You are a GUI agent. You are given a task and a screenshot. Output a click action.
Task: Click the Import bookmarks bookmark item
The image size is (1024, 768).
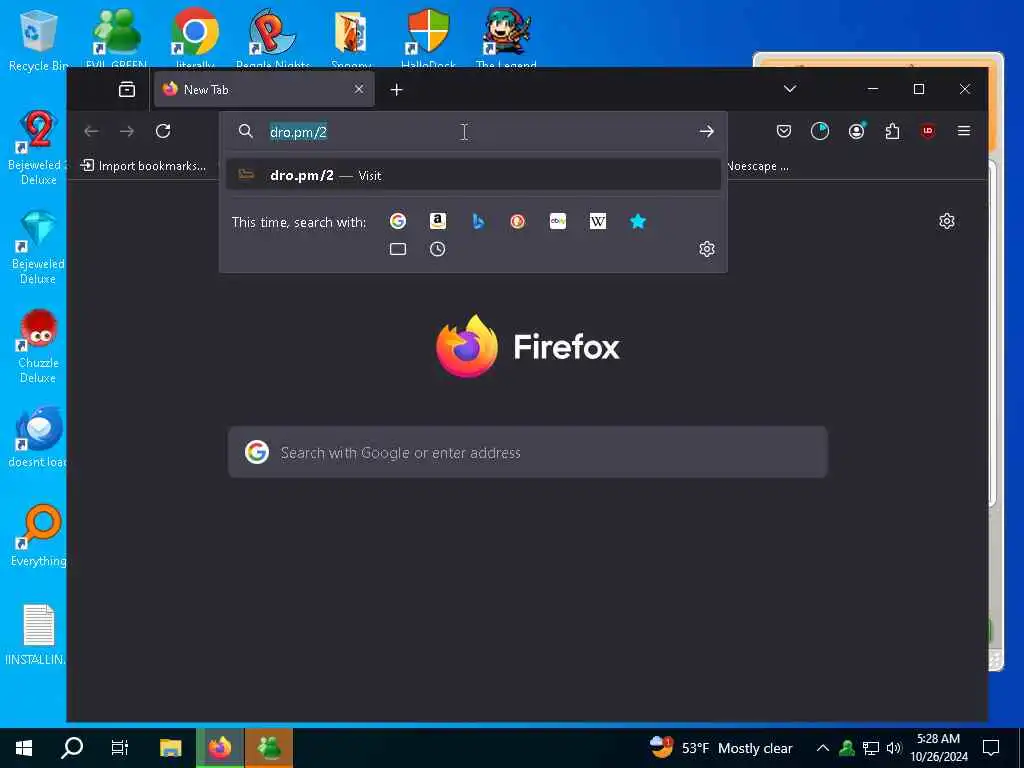[143, 166]
